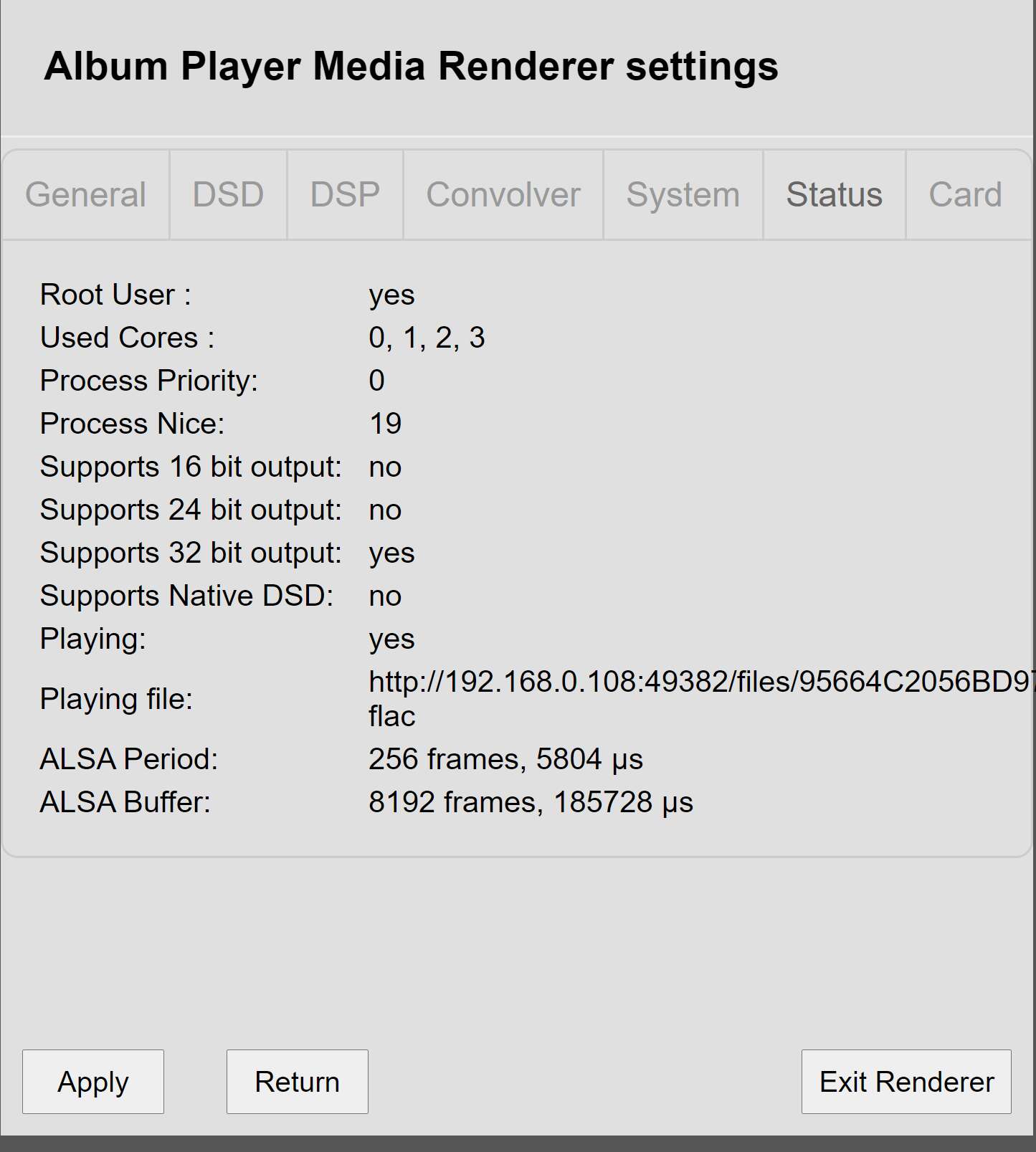Click the Playing file label
Viewport: 1036px width, 1152px height.
tap(116, 699)
